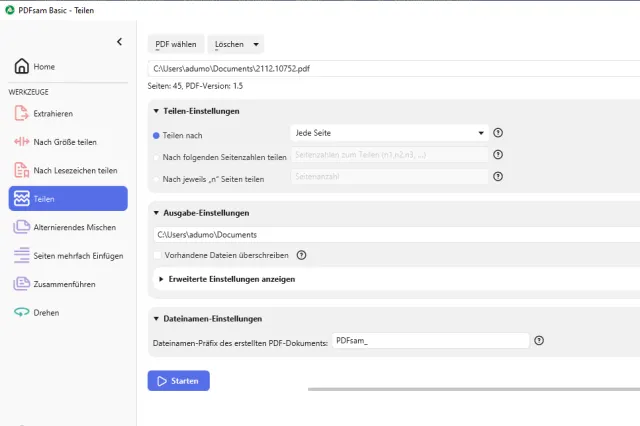The height and width of the screenshot is (426, 640).
Task: Select Nach Größe teilen tool
Action: click(x=64, y=142)
